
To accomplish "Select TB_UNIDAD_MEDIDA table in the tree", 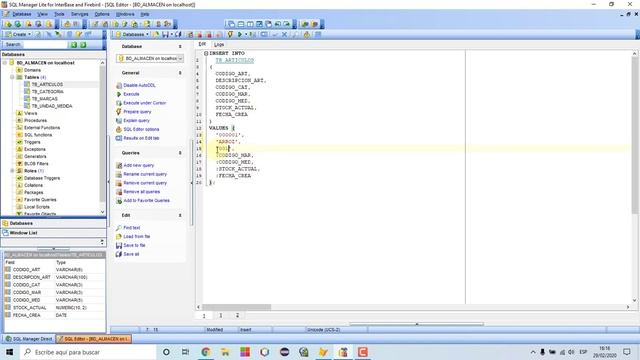I will [52, 106].
